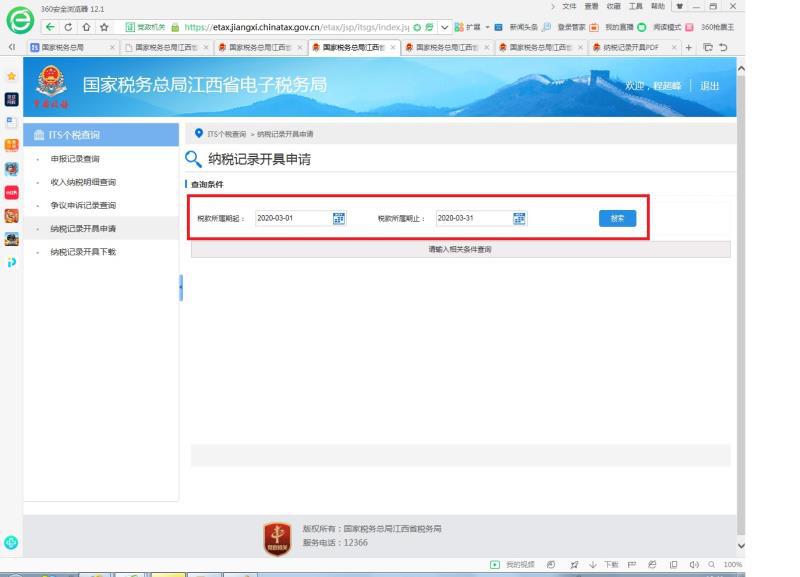
Task: Click the 100% zoom level text
Action: (733, 564)
